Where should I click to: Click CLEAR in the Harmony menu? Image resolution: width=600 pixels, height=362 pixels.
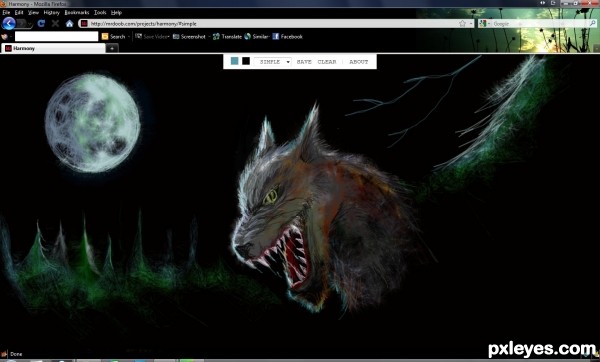coord(327,62)
